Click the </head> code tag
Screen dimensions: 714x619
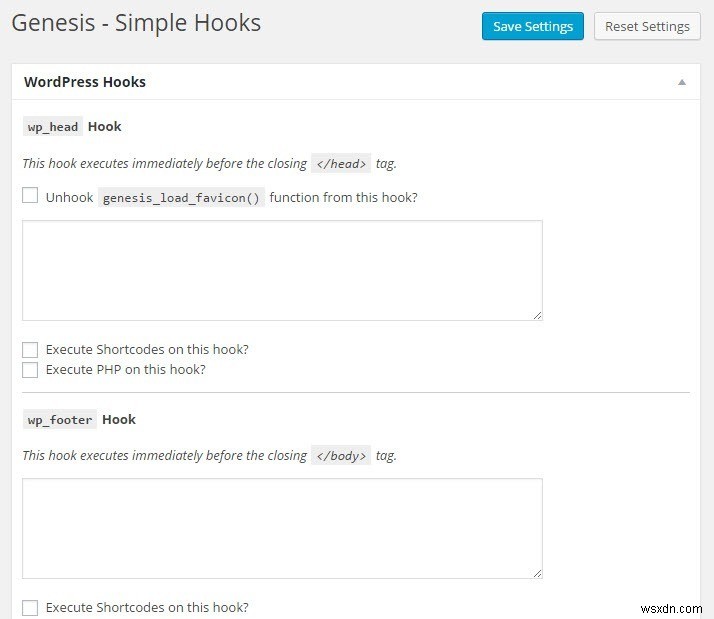[342, 164]
